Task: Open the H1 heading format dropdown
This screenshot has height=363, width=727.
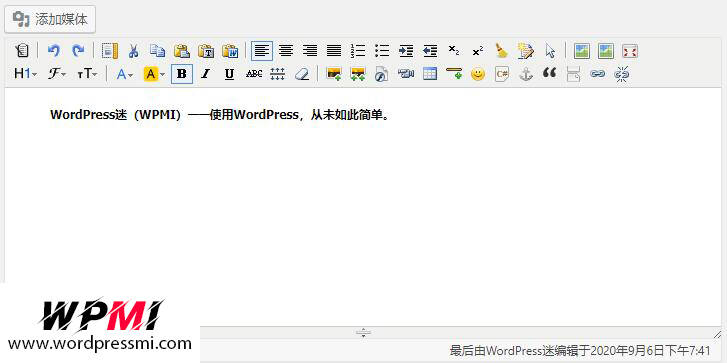Action: click(26, 74)
